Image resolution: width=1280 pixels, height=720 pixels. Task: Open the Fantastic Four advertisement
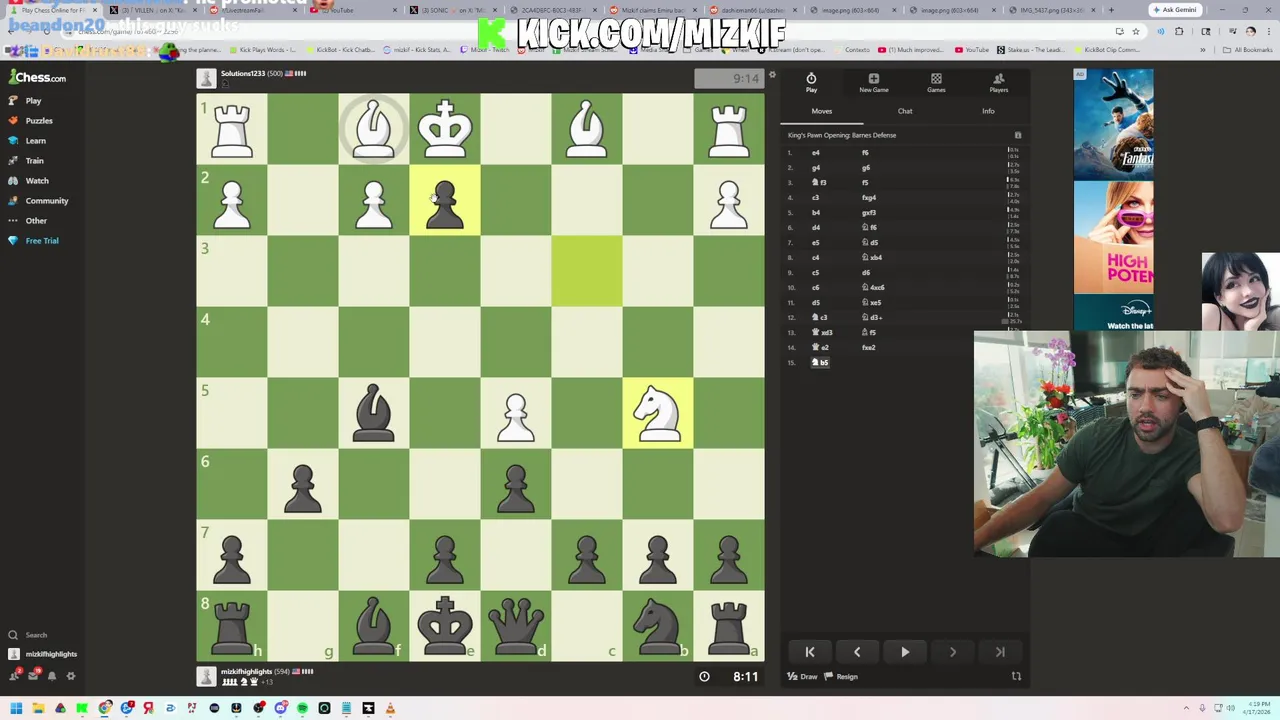pyautogui.click(x=1113, y=125)
